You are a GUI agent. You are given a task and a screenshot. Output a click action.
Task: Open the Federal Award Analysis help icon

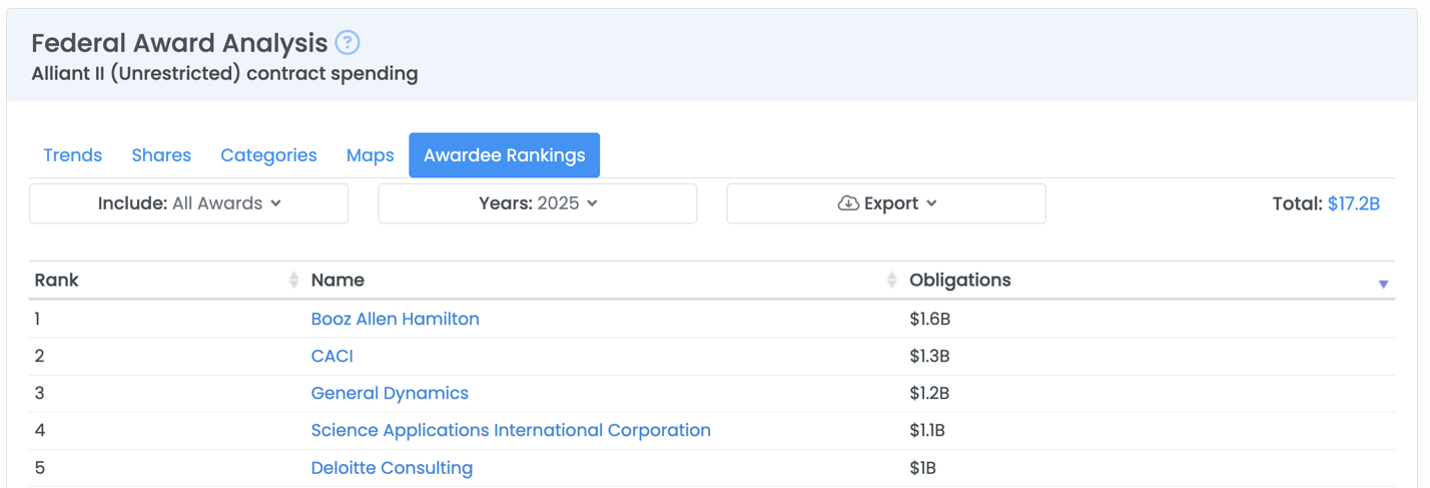click(x=347, y=43)
